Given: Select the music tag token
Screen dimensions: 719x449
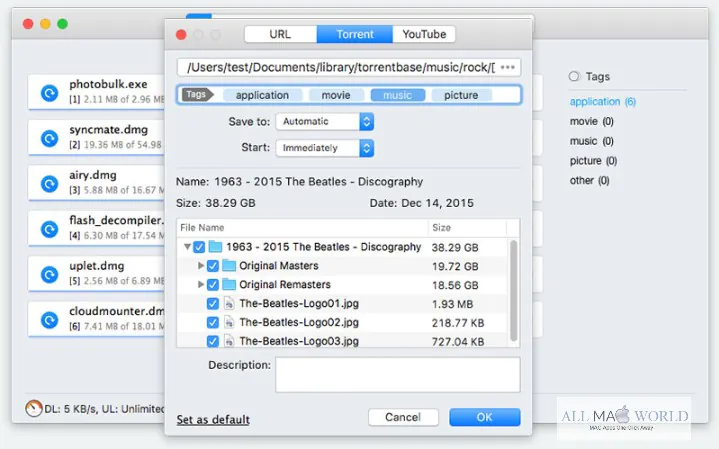Looking at the screenshot, I should tap(397, 95).
